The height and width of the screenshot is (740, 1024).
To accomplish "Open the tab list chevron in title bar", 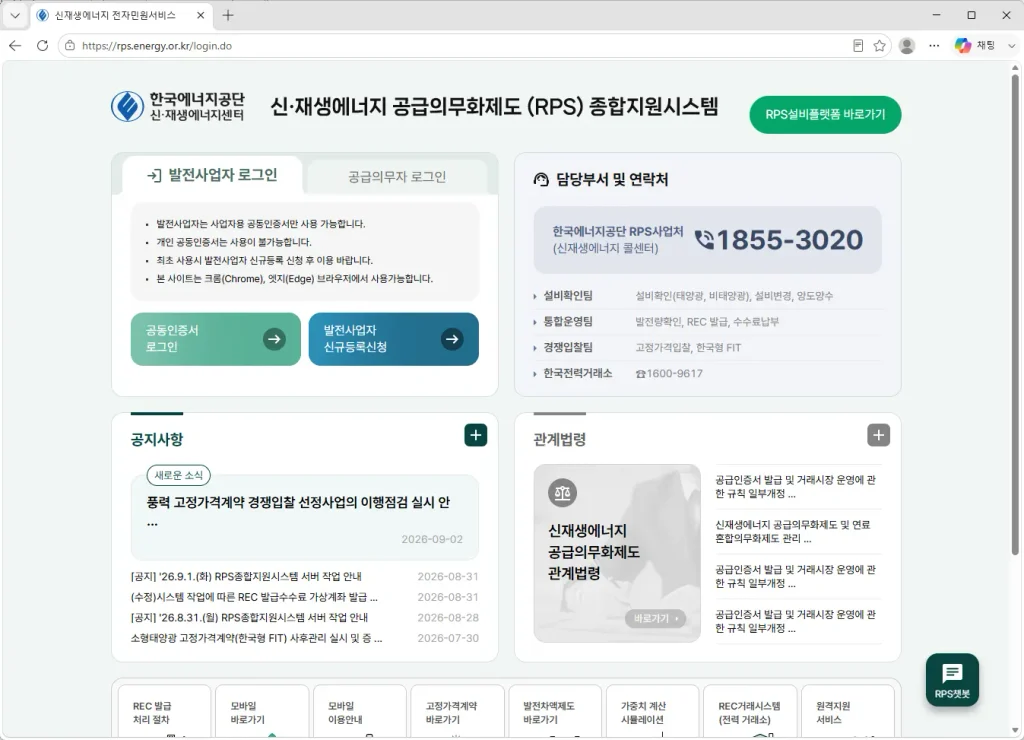I will coord(14,15).
